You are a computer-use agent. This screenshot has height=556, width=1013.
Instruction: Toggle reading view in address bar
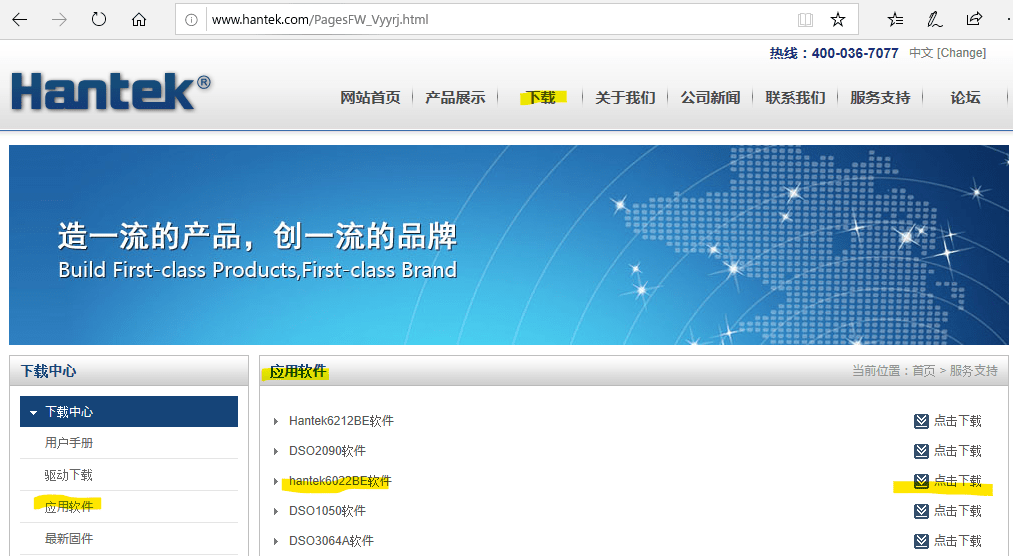point(805,20)
